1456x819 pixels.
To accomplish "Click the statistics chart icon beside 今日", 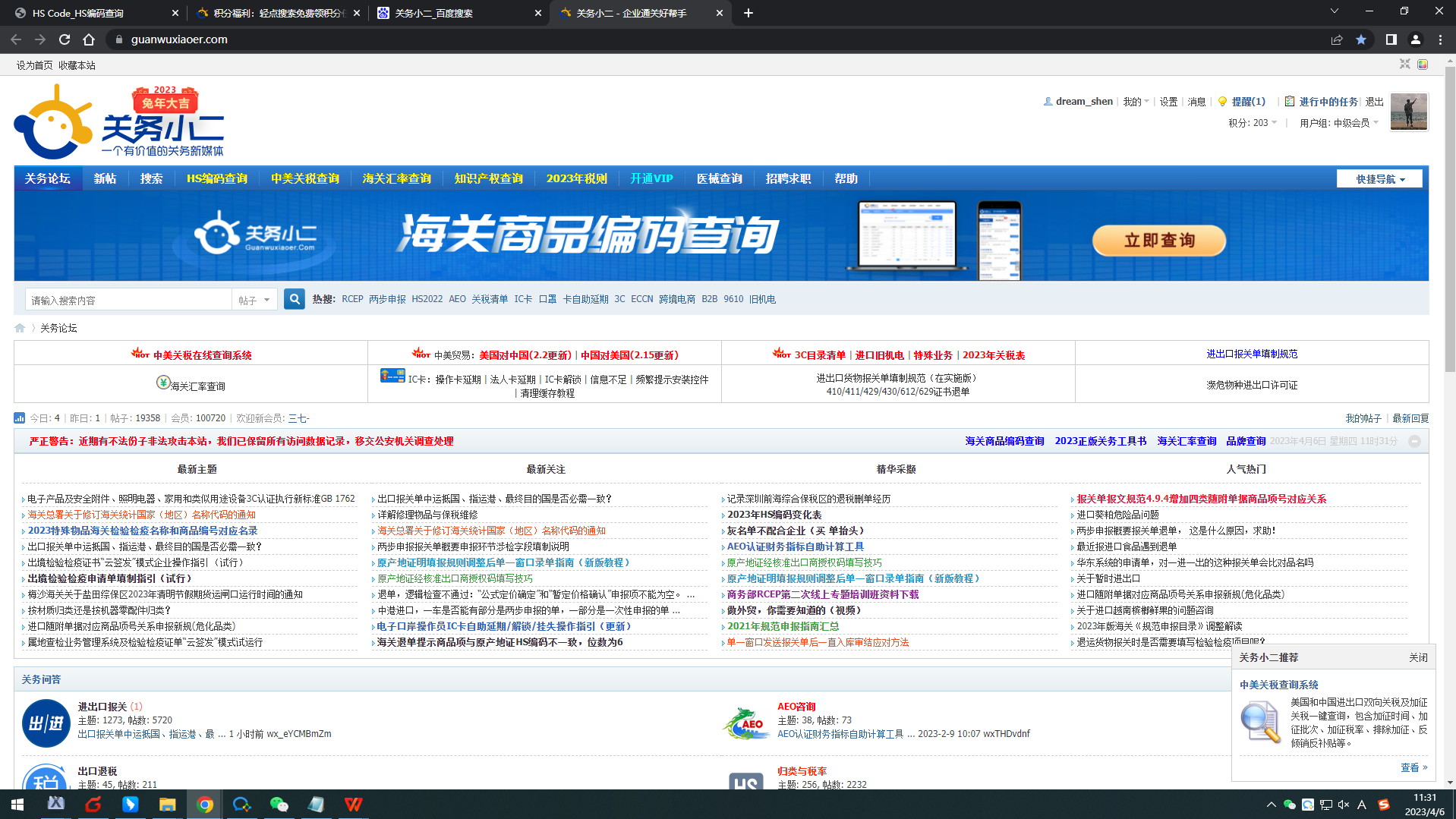I will (20, 418).
